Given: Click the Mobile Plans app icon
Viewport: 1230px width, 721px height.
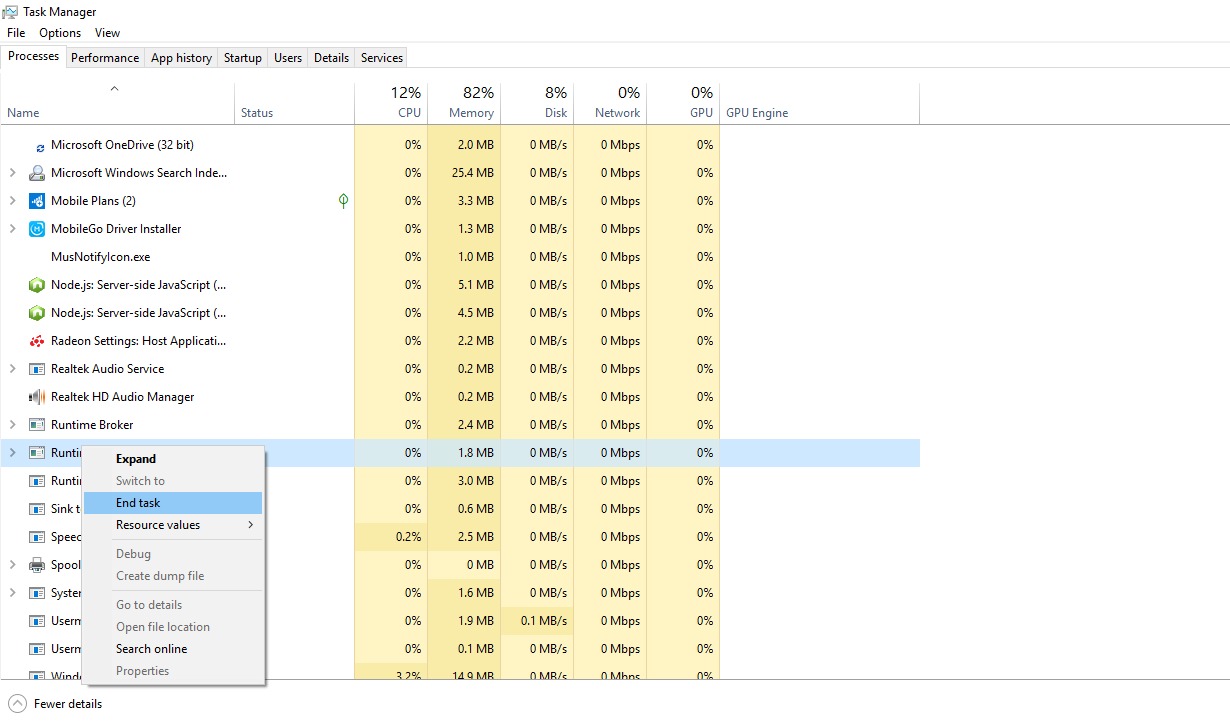Looking at the screenshot, I should 37,201.
